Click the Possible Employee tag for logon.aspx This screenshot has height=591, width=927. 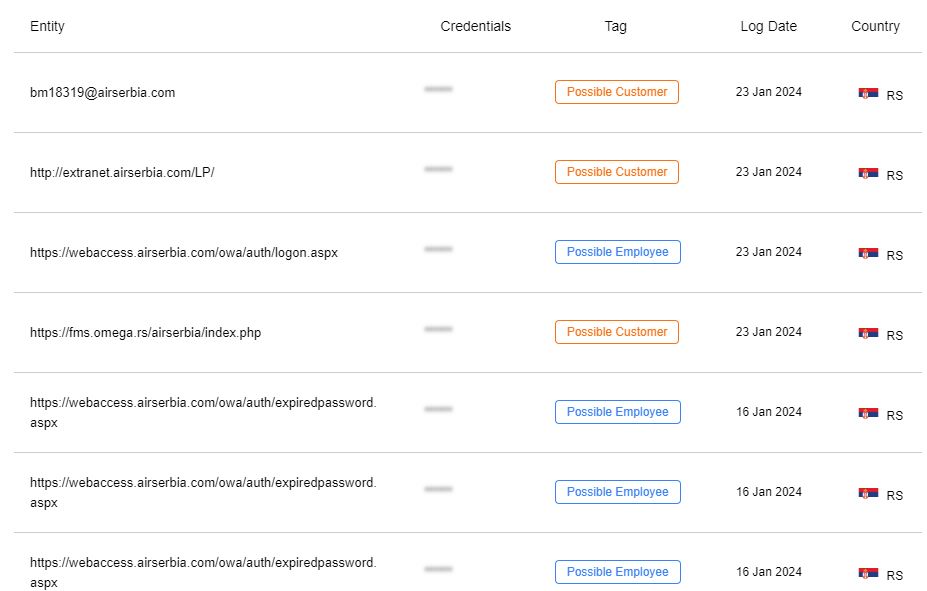617,252
